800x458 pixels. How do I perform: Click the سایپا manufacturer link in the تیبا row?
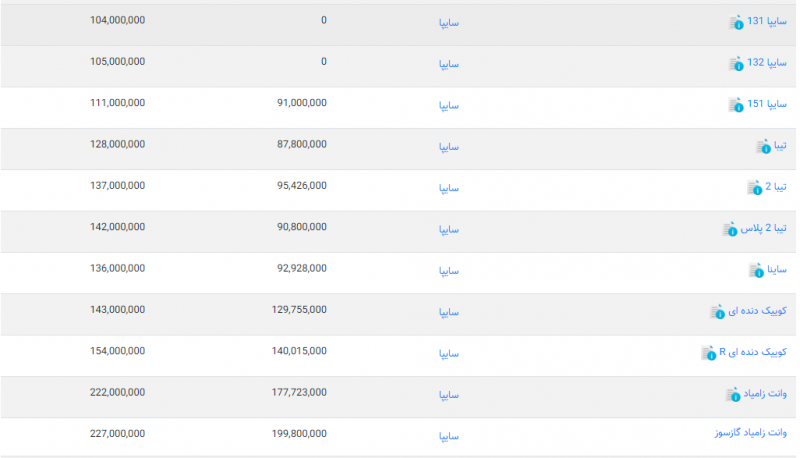(448, 147)
